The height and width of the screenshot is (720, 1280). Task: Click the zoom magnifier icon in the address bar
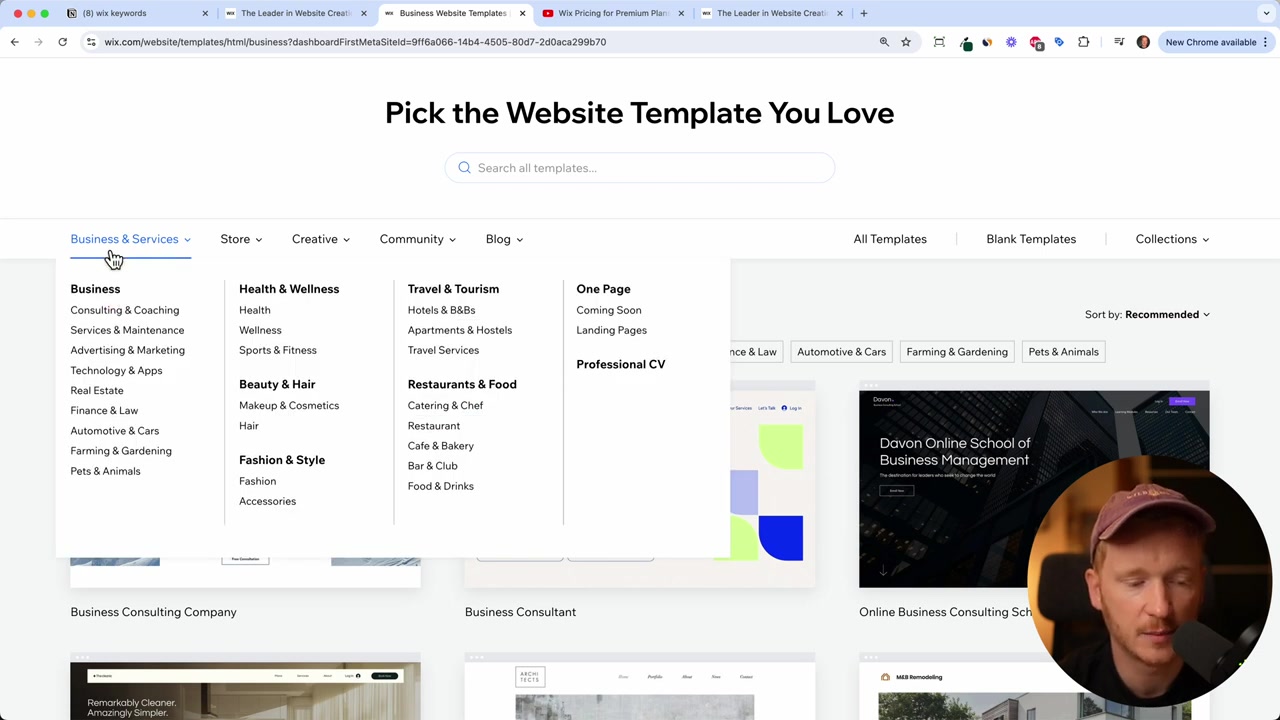884,42
